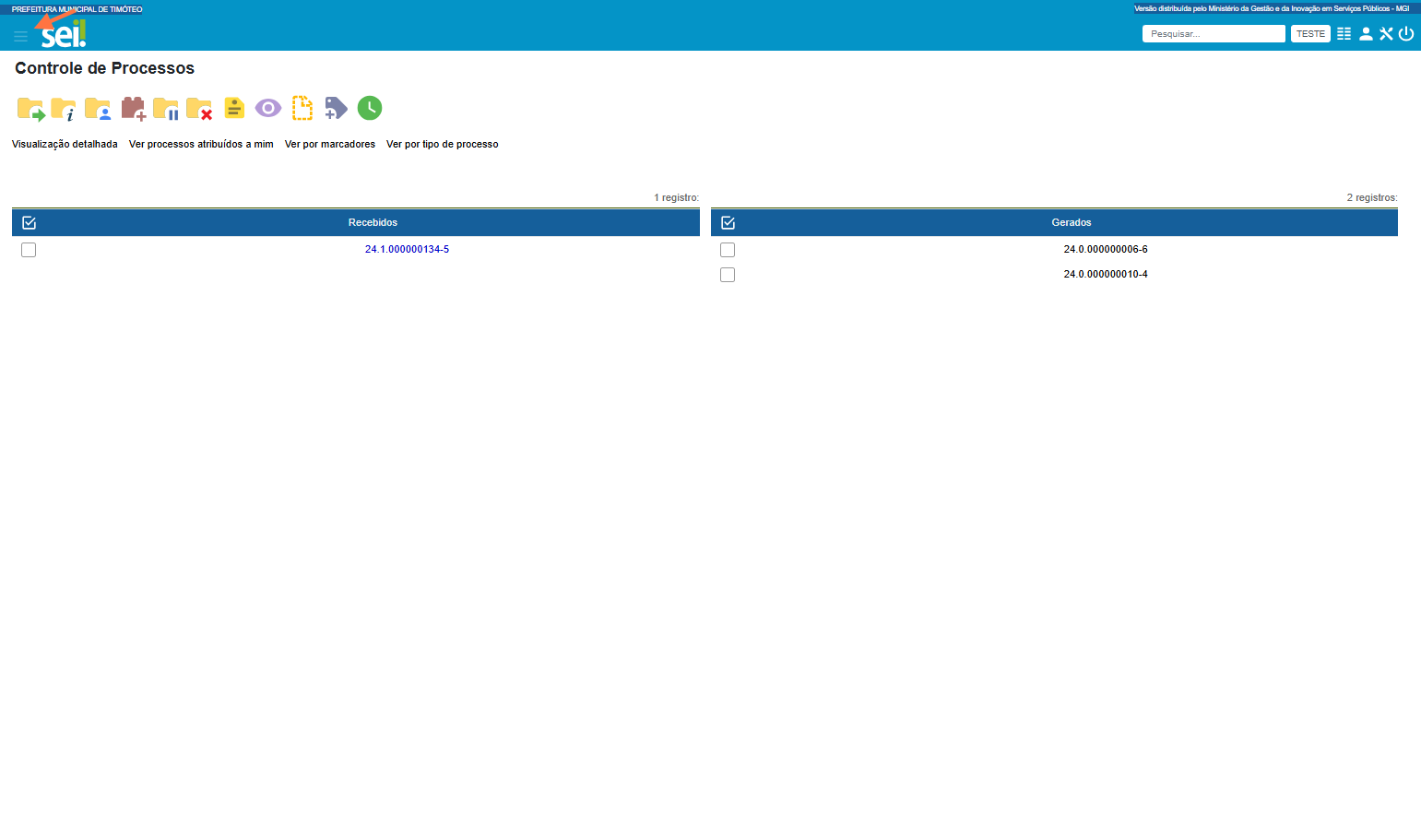Select all in Recebidos header checkbox
This screenshot has height=840, width=1421.
click(29, 222)
